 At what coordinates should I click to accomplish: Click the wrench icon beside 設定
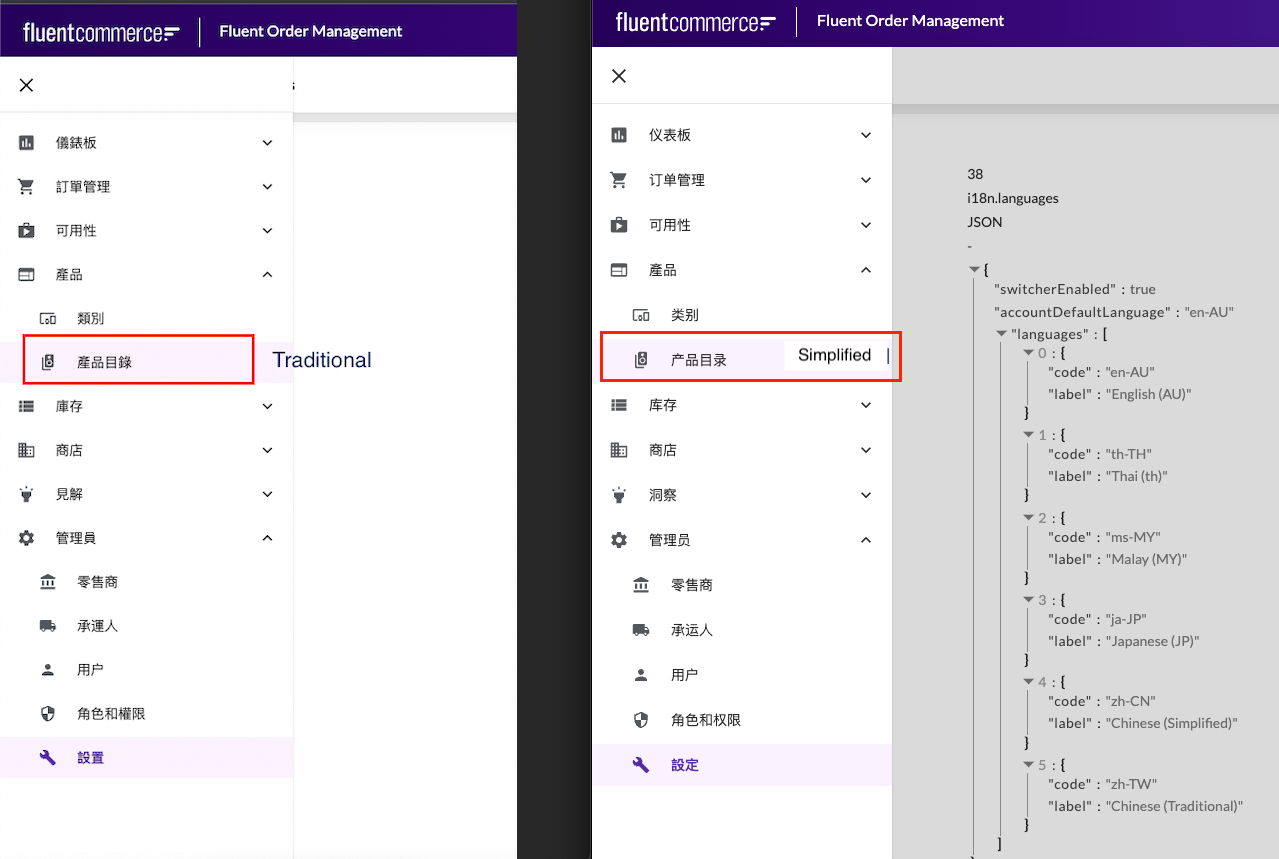click(x=641, y=765)
